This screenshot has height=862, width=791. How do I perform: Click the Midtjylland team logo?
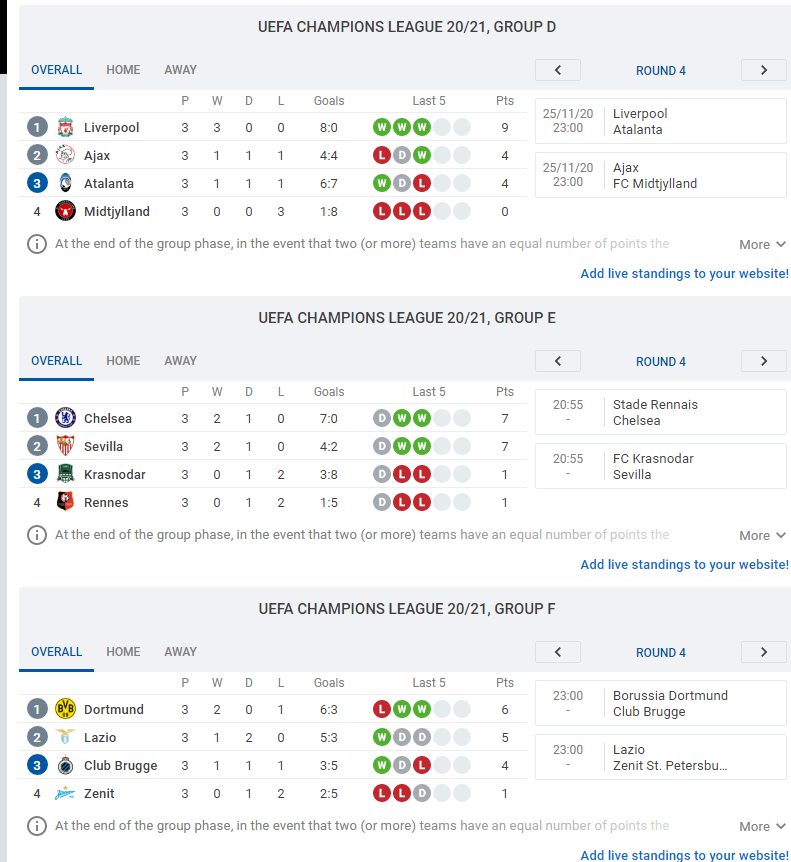tap(65, 211)
